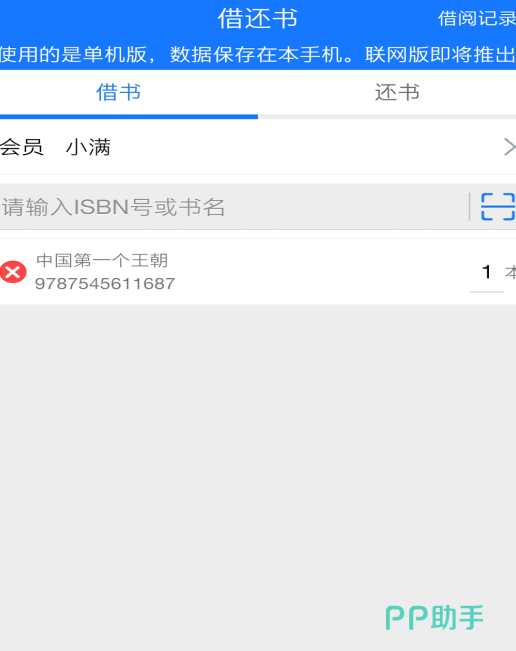
Task: Remove 中国第一个王朝 with the red X icon
Action: click(13, 272)
